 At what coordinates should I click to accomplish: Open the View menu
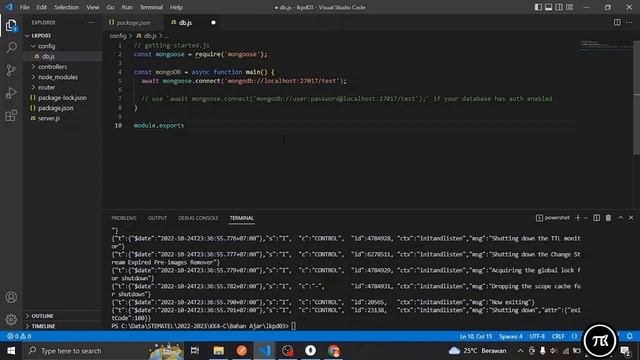[x=93, y=7]
